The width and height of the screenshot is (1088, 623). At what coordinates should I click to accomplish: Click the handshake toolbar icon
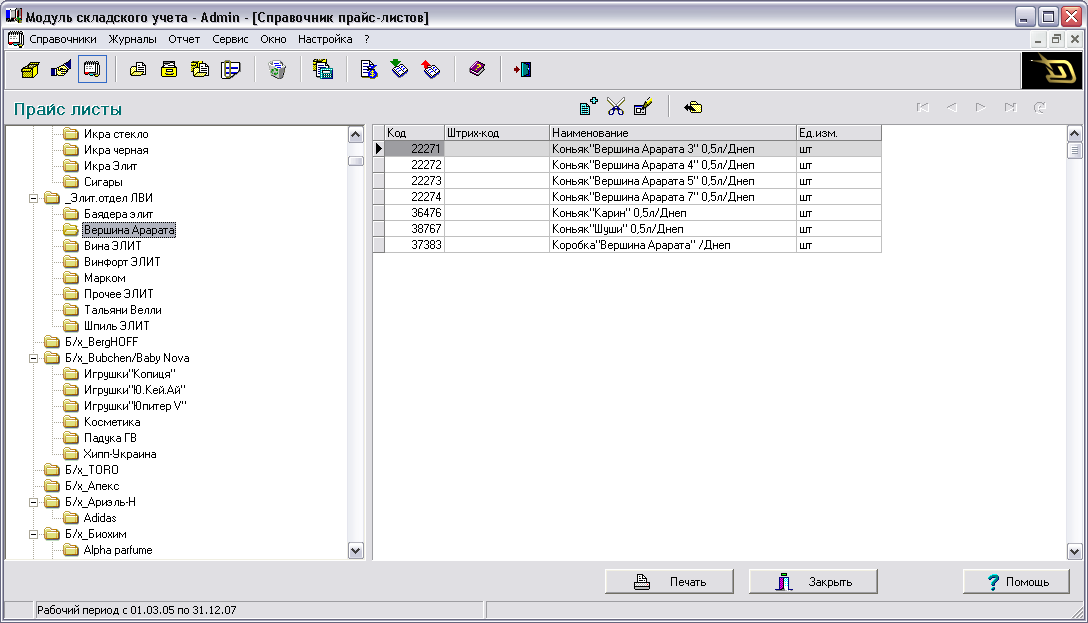61,69
